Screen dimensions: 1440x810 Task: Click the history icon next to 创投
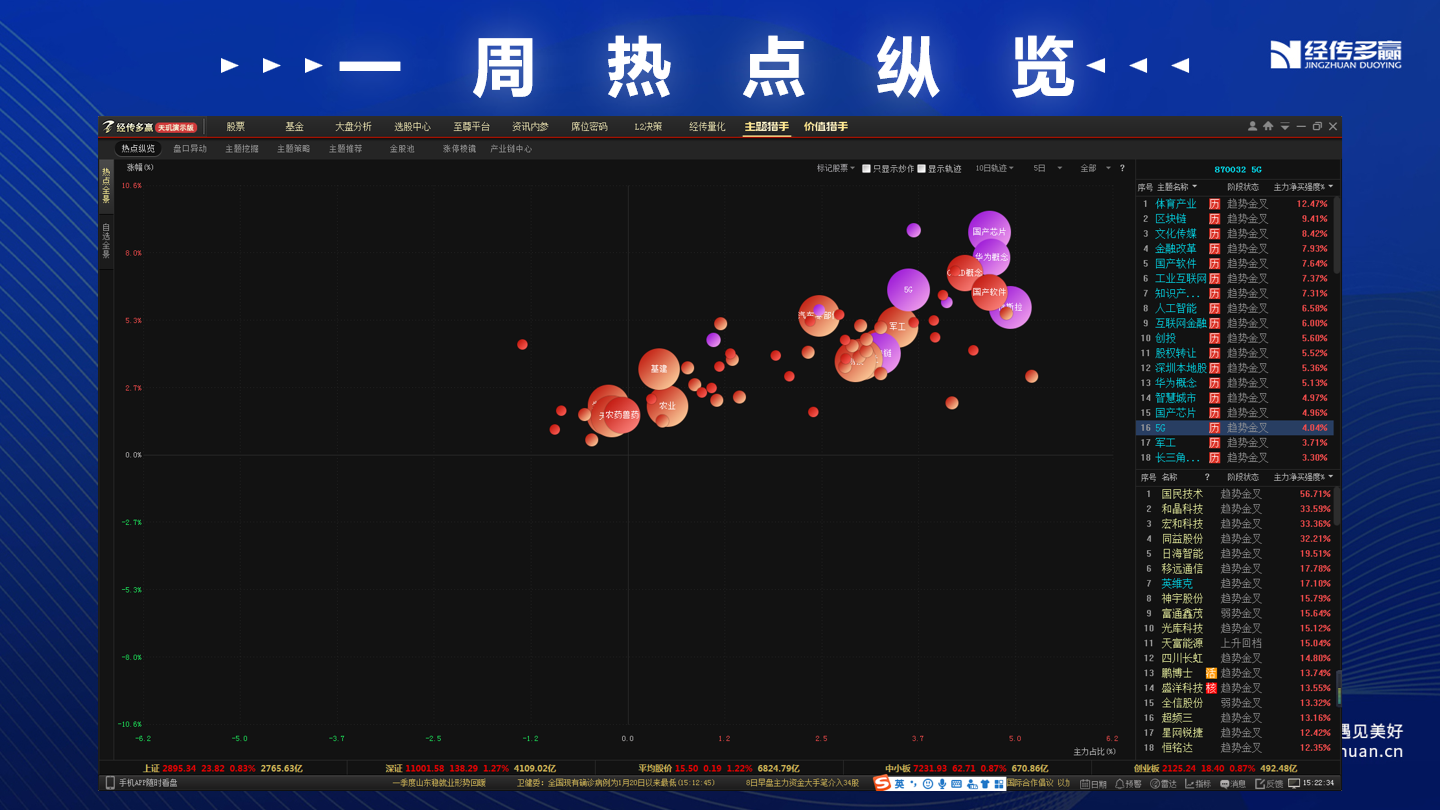[1214, 338]
